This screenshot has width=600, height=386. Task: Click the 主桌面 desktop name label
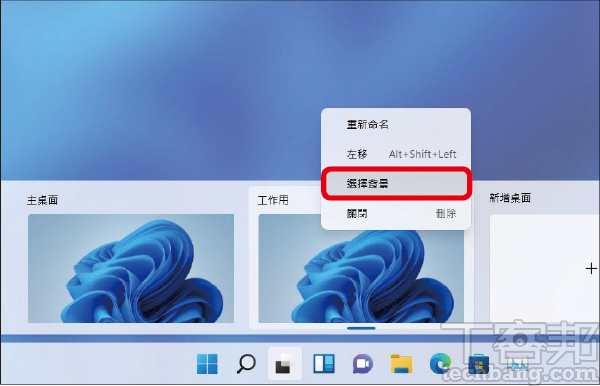point(42,200)
